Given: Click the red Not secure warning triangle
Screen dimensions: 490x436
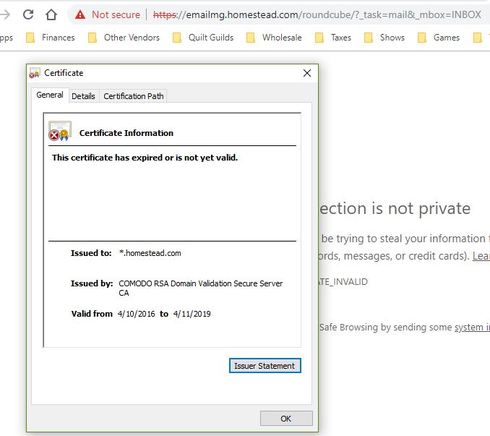Looking at the screenshot, I should point(80,15).
